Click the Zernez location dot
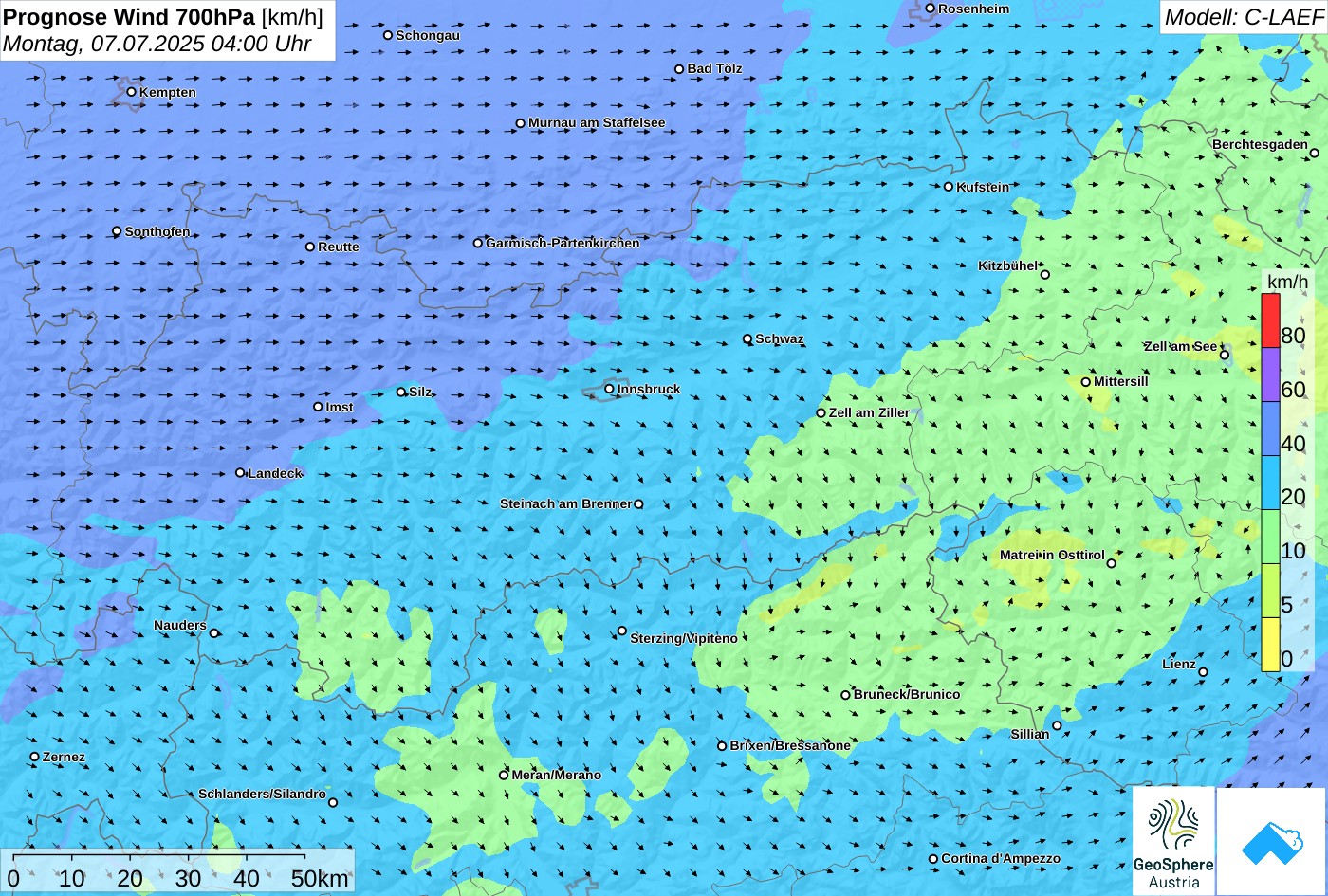This screenshot has width=1328, height=896. pyautogui.click(x=35, y=757)
